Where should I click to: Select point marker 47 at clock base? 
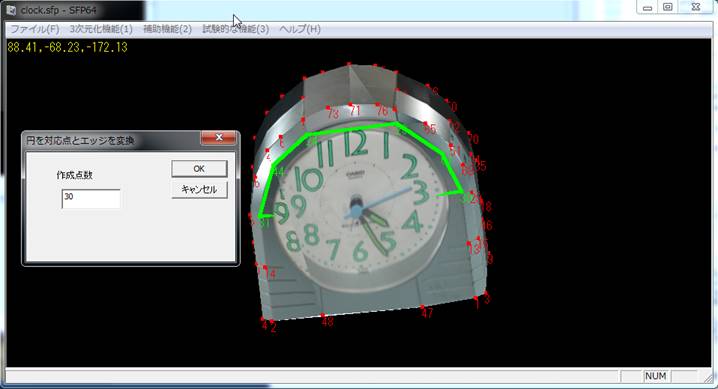[427, 313]
